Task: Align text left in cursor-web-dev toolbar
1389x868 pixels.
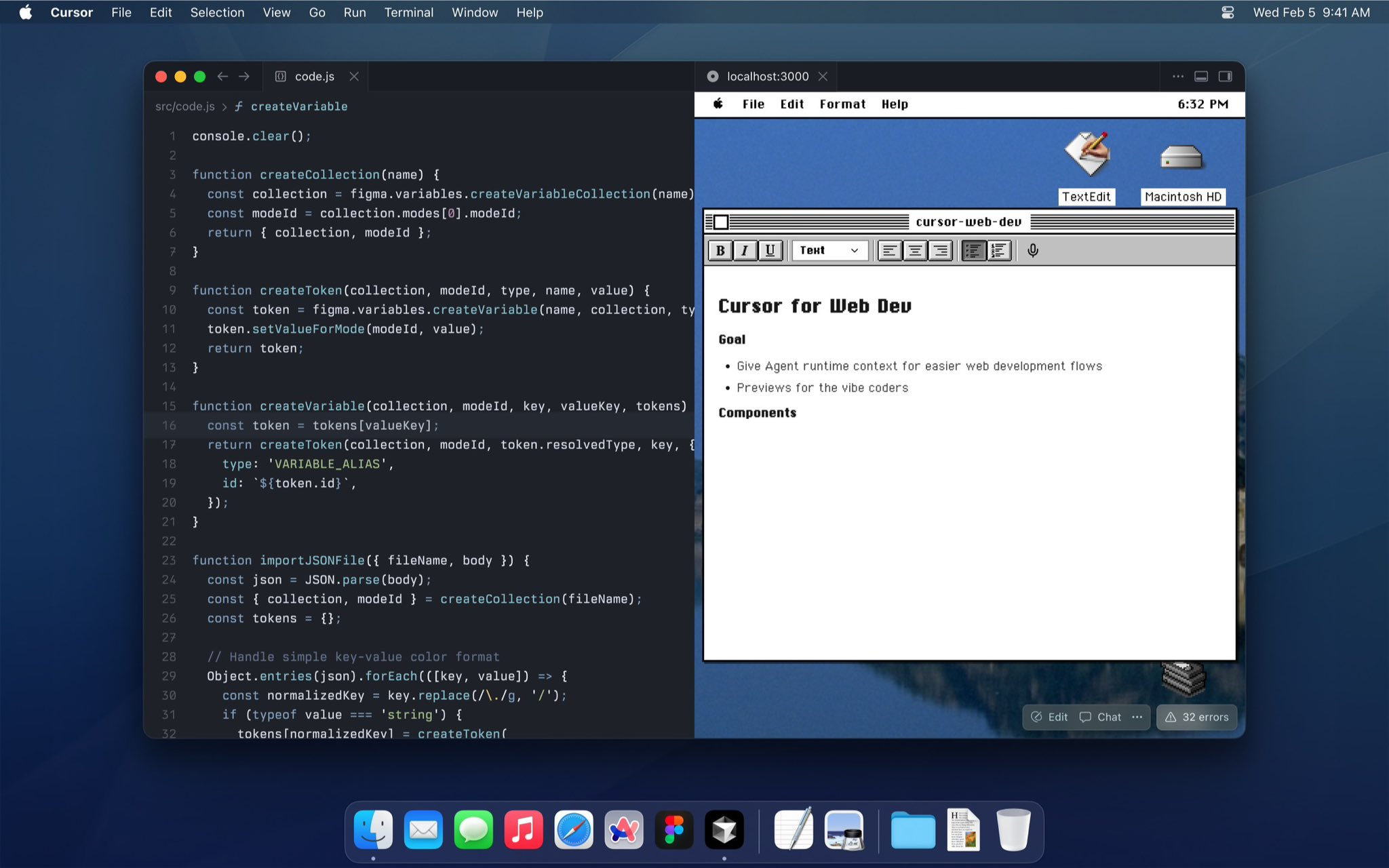Action: [x=889, y=251]
